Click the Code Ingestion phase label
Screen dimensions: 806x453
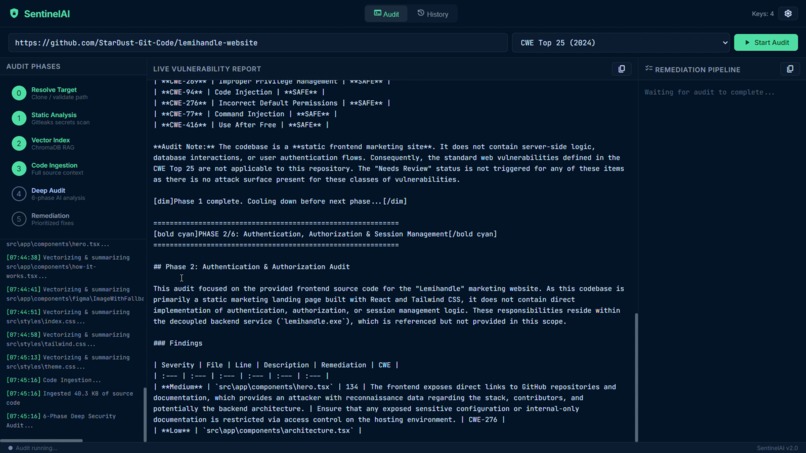tap(54, 165)
